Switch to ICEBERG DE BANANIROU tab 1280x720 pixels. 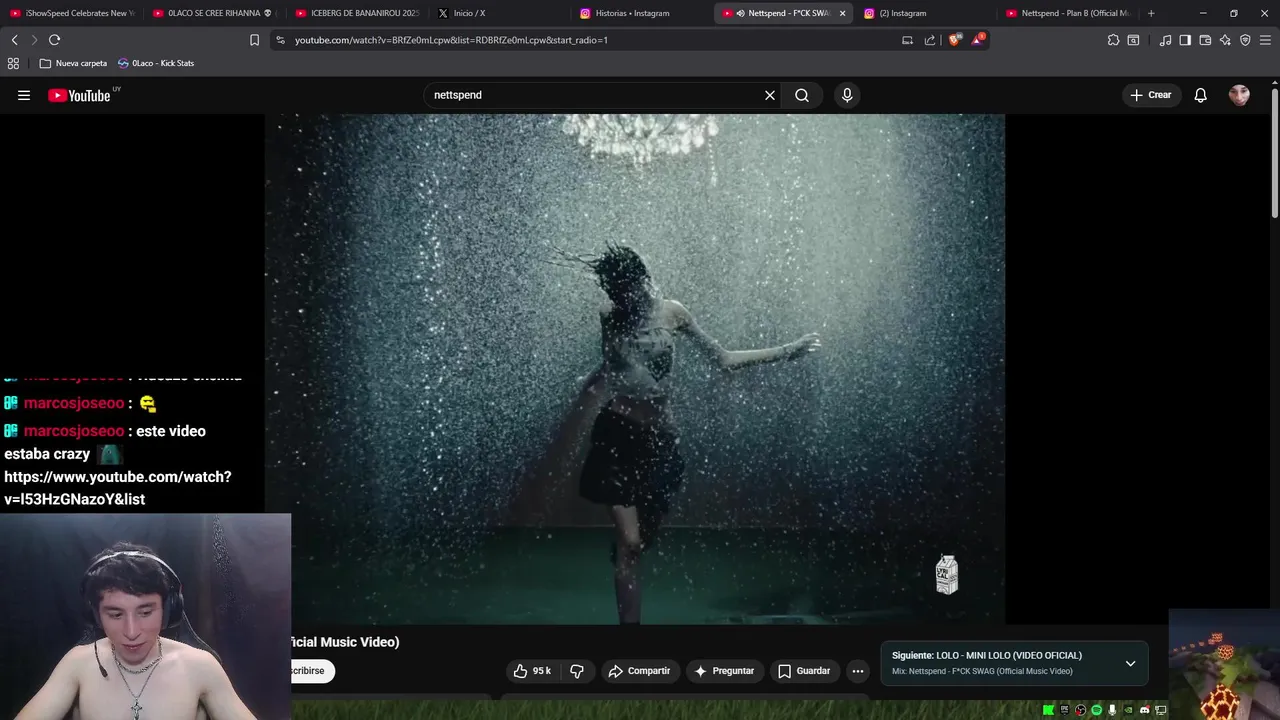[358, 13]
